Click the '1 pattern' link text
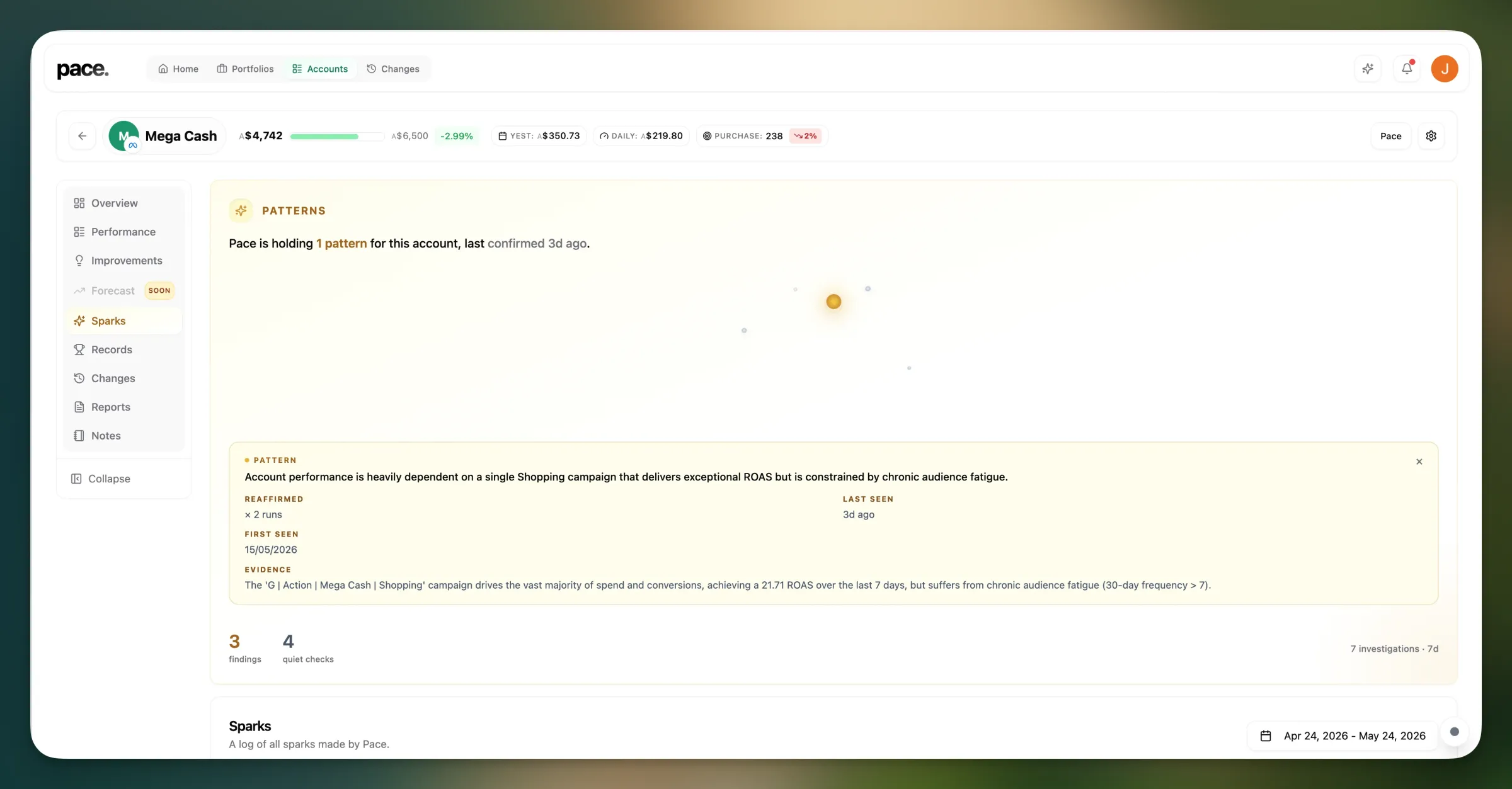Viewport: 1512px width, 789px height. (x=341, y=244)
